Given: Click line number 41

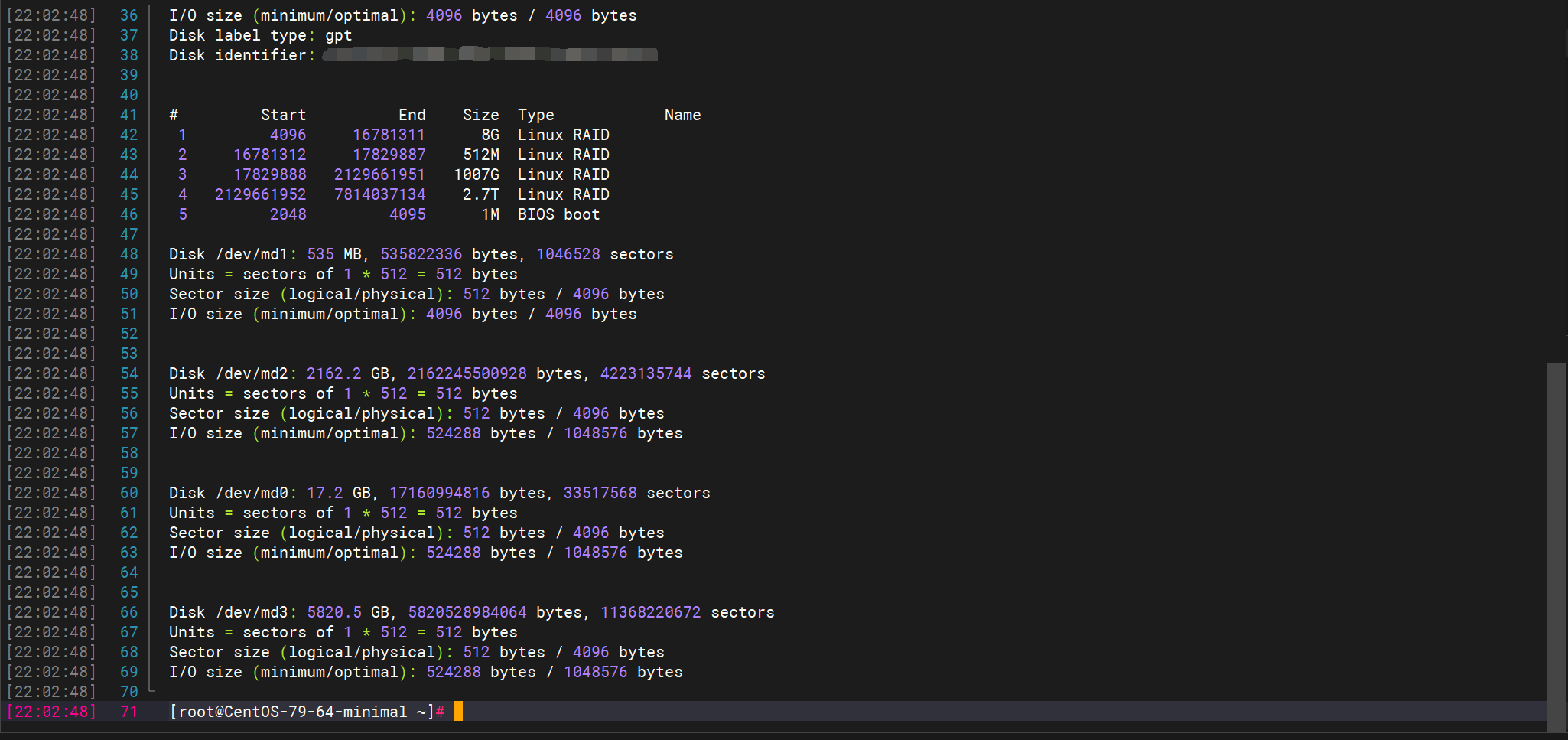Looking at the screenshot, I should [x=129, y=115].
